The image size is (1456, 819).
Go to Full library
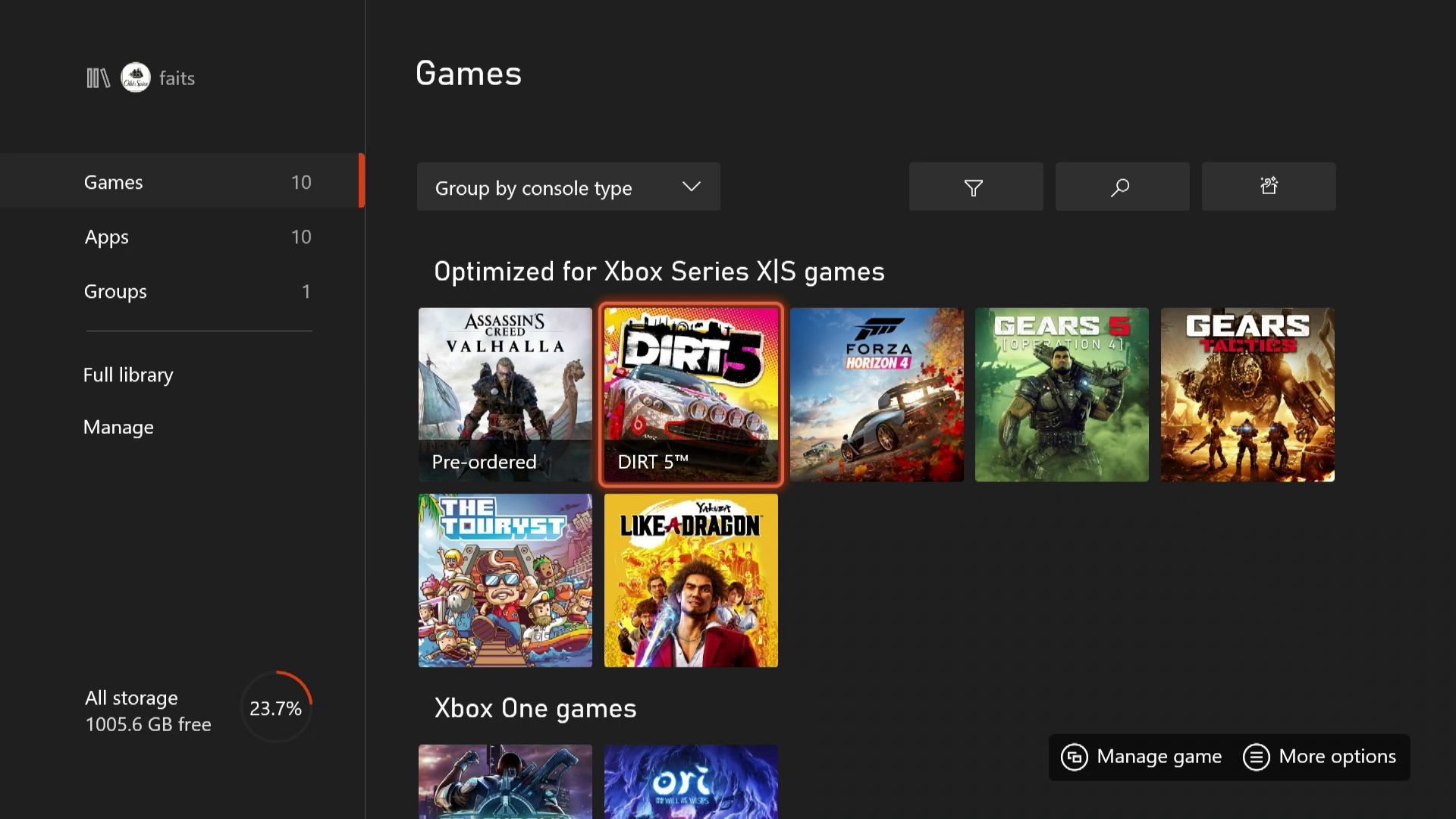pyautogui.click(x=128, y=375)
